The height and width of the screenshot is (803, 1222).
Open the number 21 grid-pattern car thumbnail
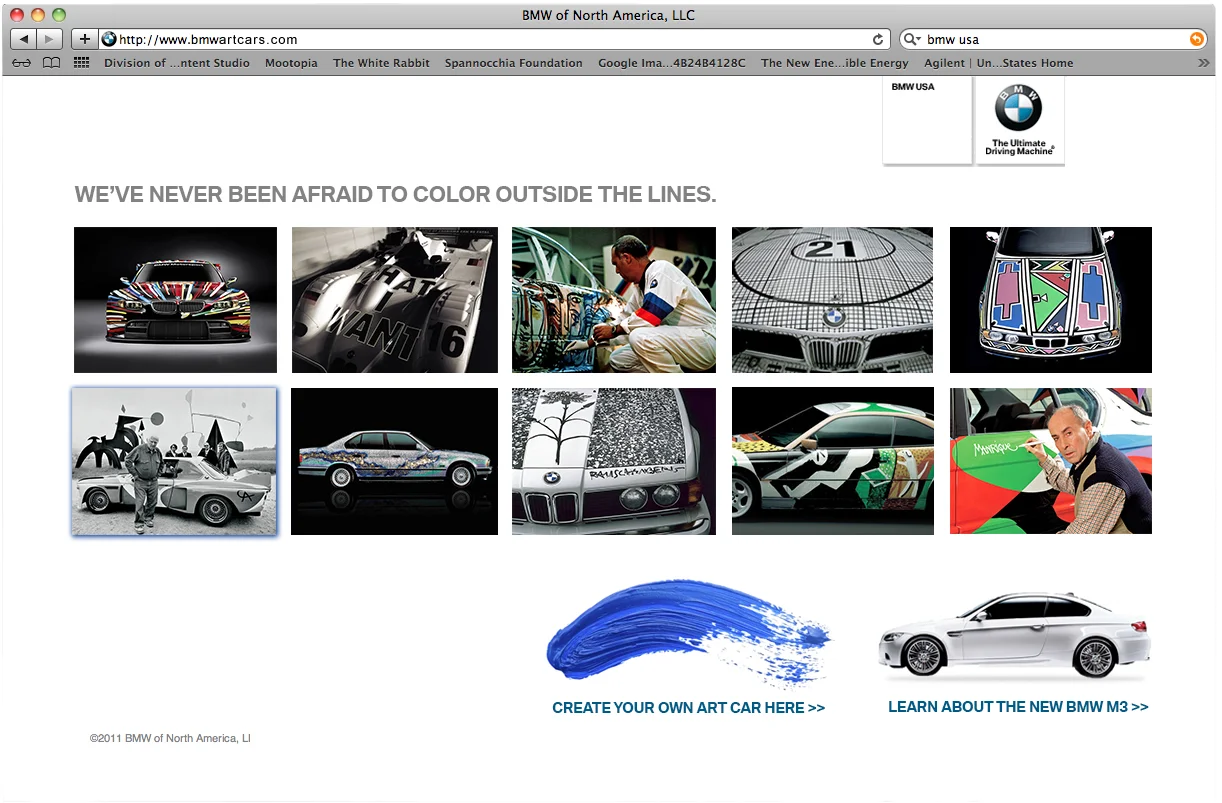point(832,300)
